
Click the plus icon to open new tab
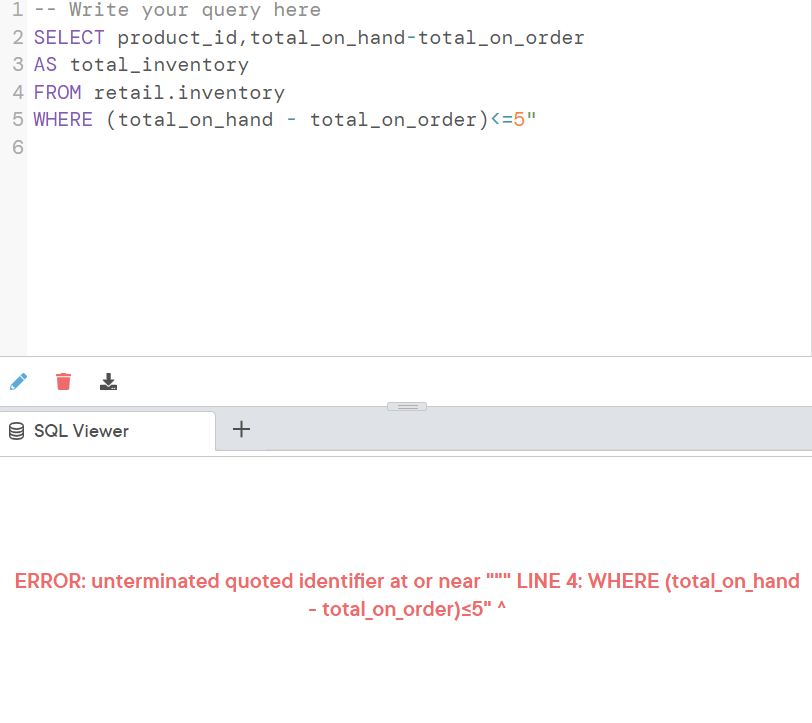pyautogui.click(x=240, y=428)
